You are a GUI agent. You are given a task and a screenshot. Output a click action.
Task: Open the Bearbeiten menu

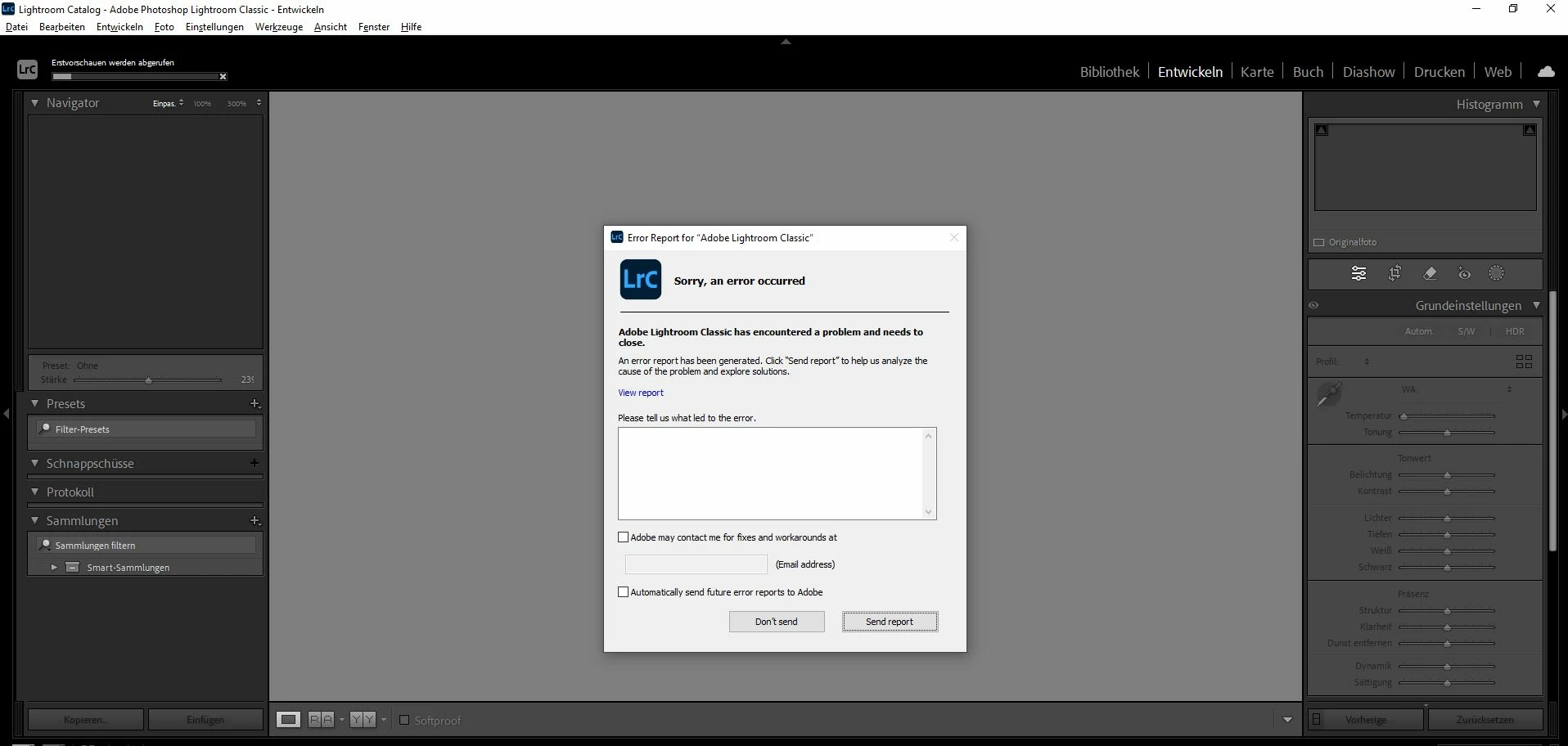(62, 27)
